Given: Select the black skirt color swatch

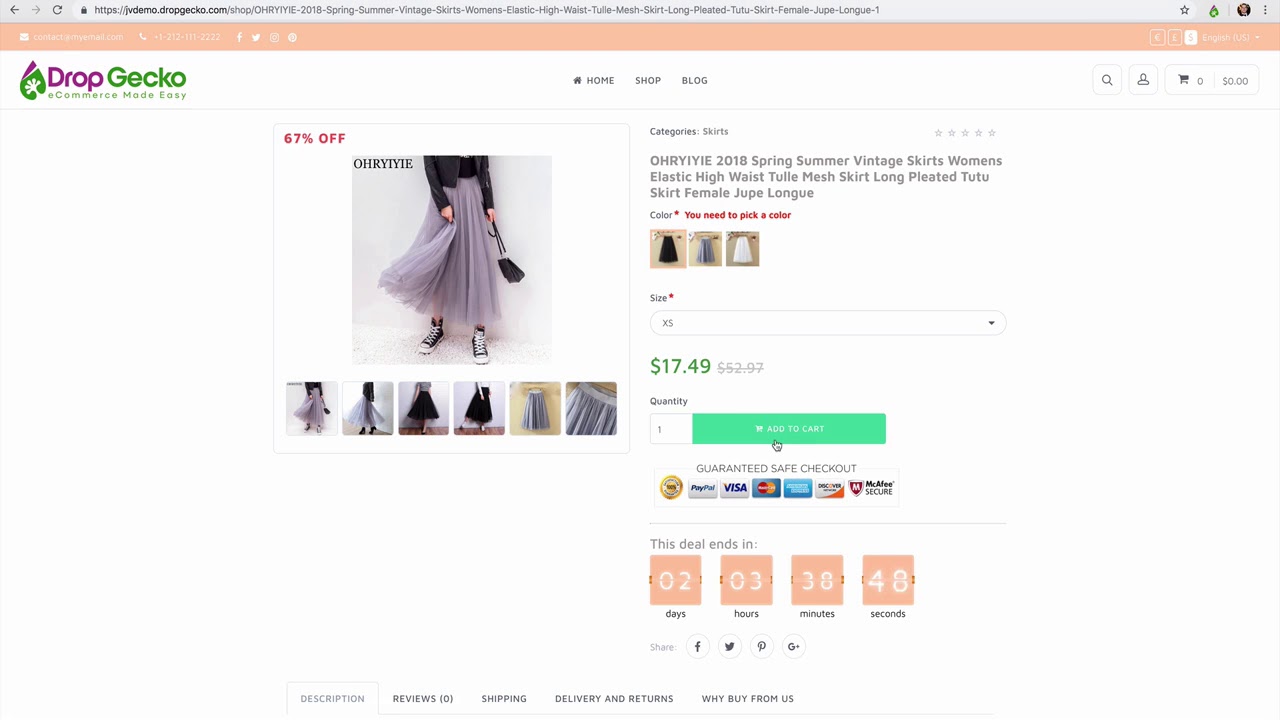Looking at the screenshot, I should [668, 249].
